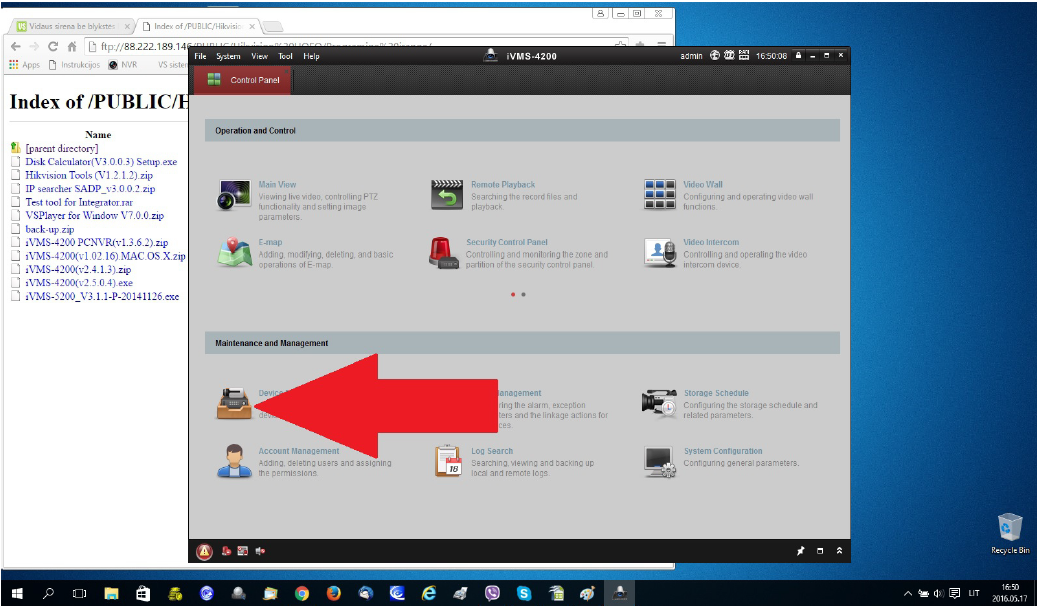
Task: Click the alarm warning icon in iVMS status bar
Action: [x=204, y=551]
